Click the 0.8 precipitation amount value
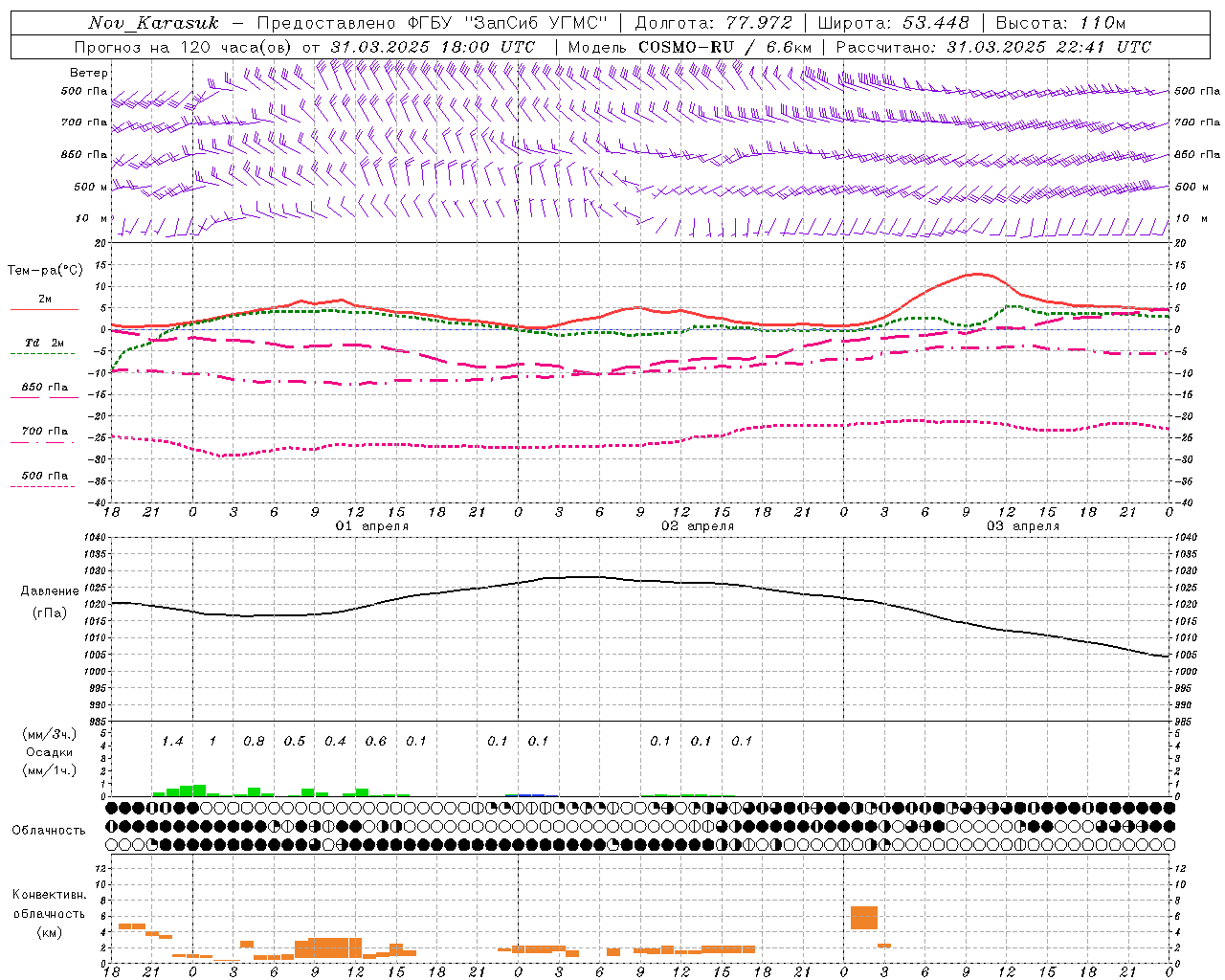 (254, 742)
